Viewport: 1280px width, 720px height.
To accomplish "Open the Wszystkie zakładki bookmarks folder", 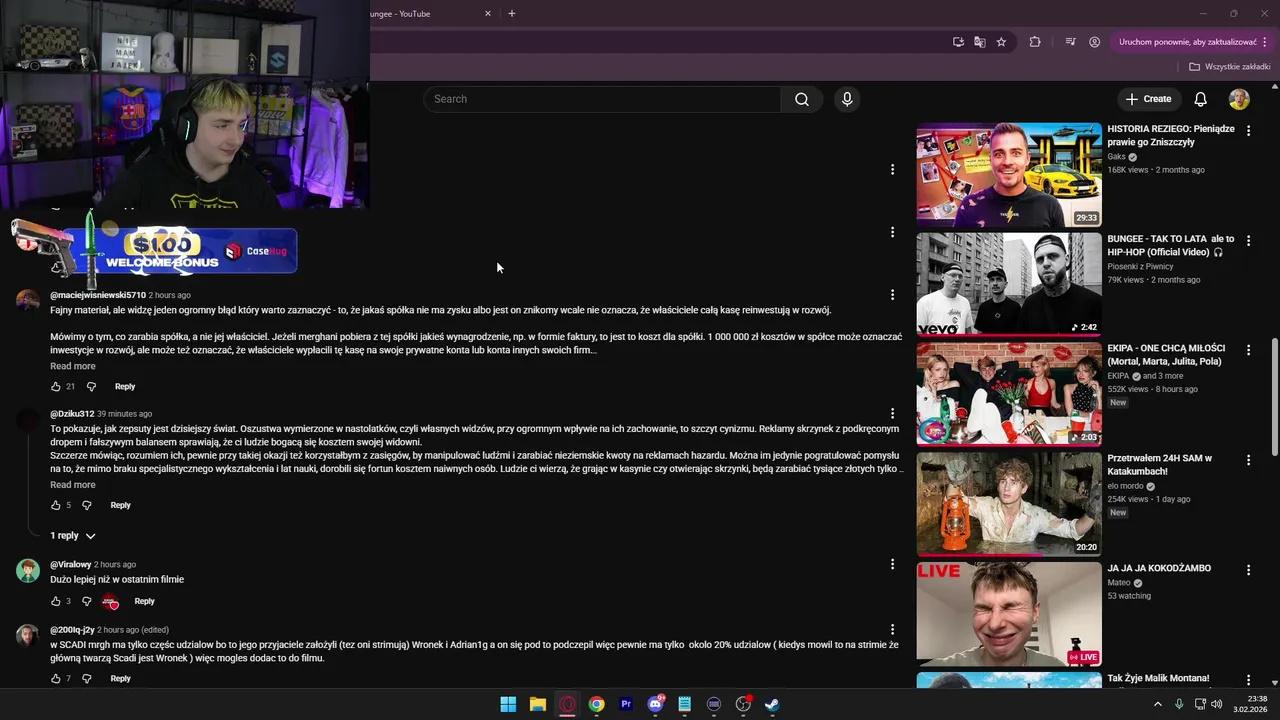I will point(1229,67).
